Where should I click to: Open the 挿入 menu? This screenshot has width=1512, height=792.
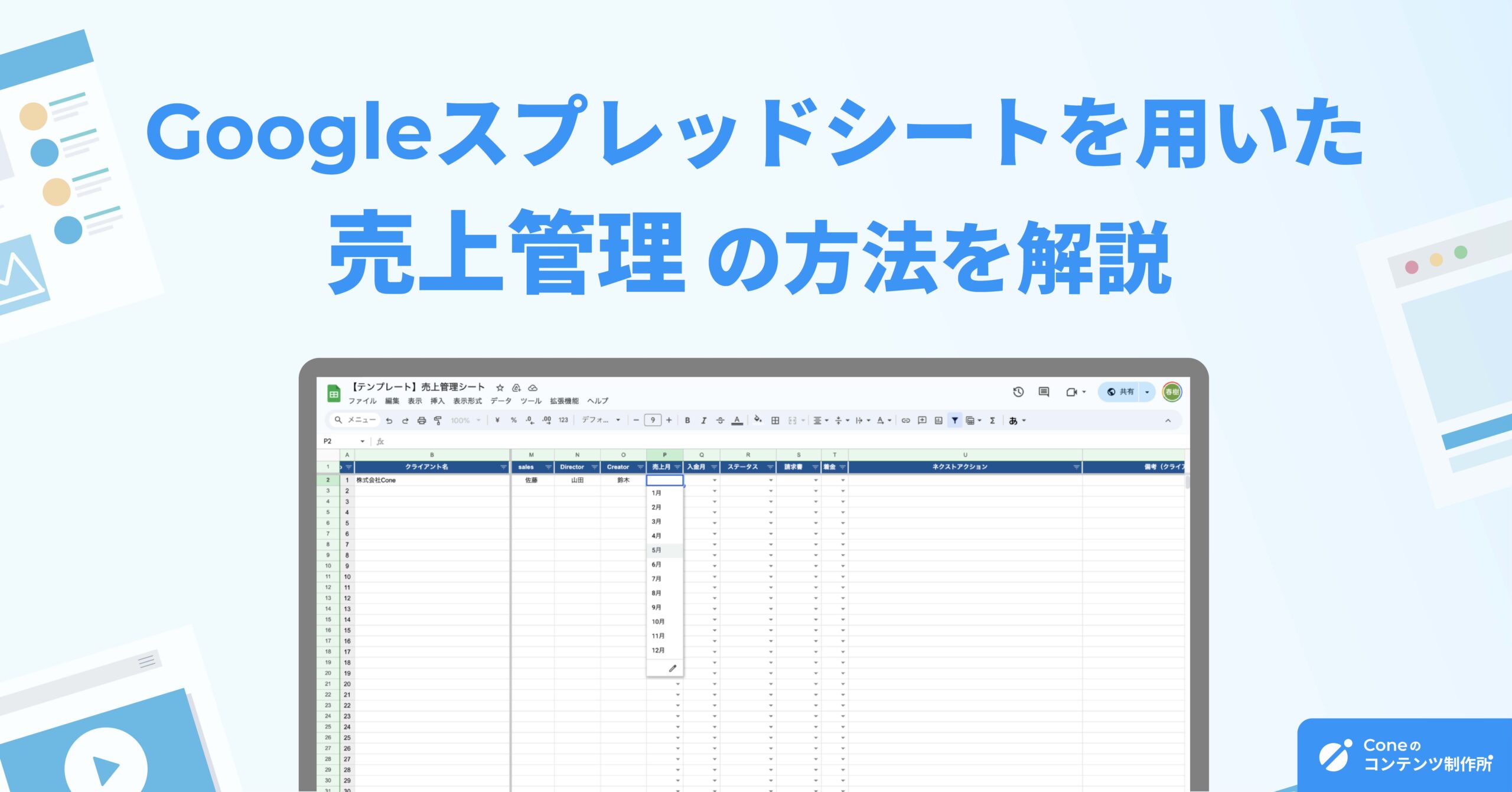click(x=437, y=401)
